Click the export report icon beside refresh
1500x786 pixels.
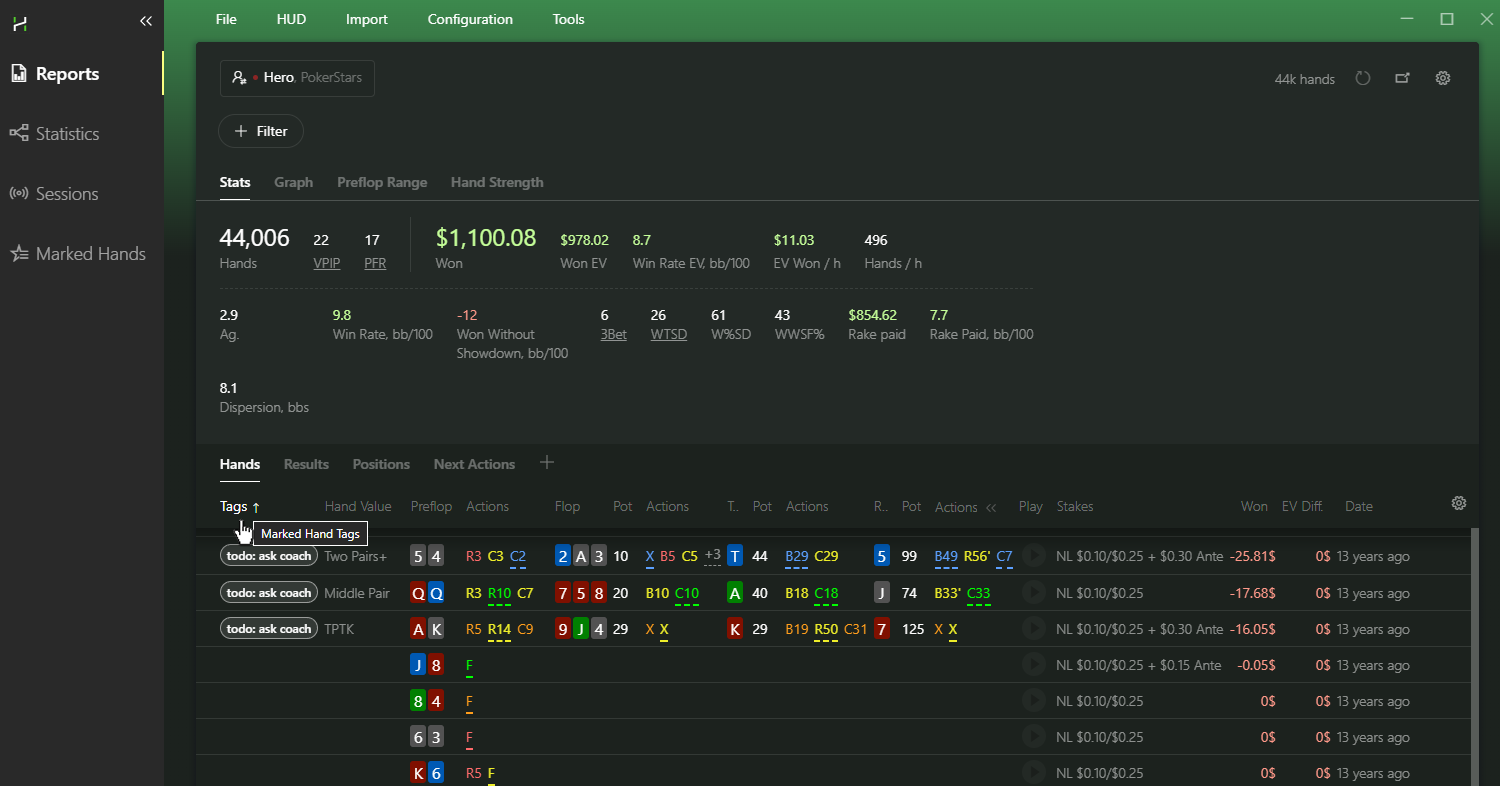click(1402, 78)
